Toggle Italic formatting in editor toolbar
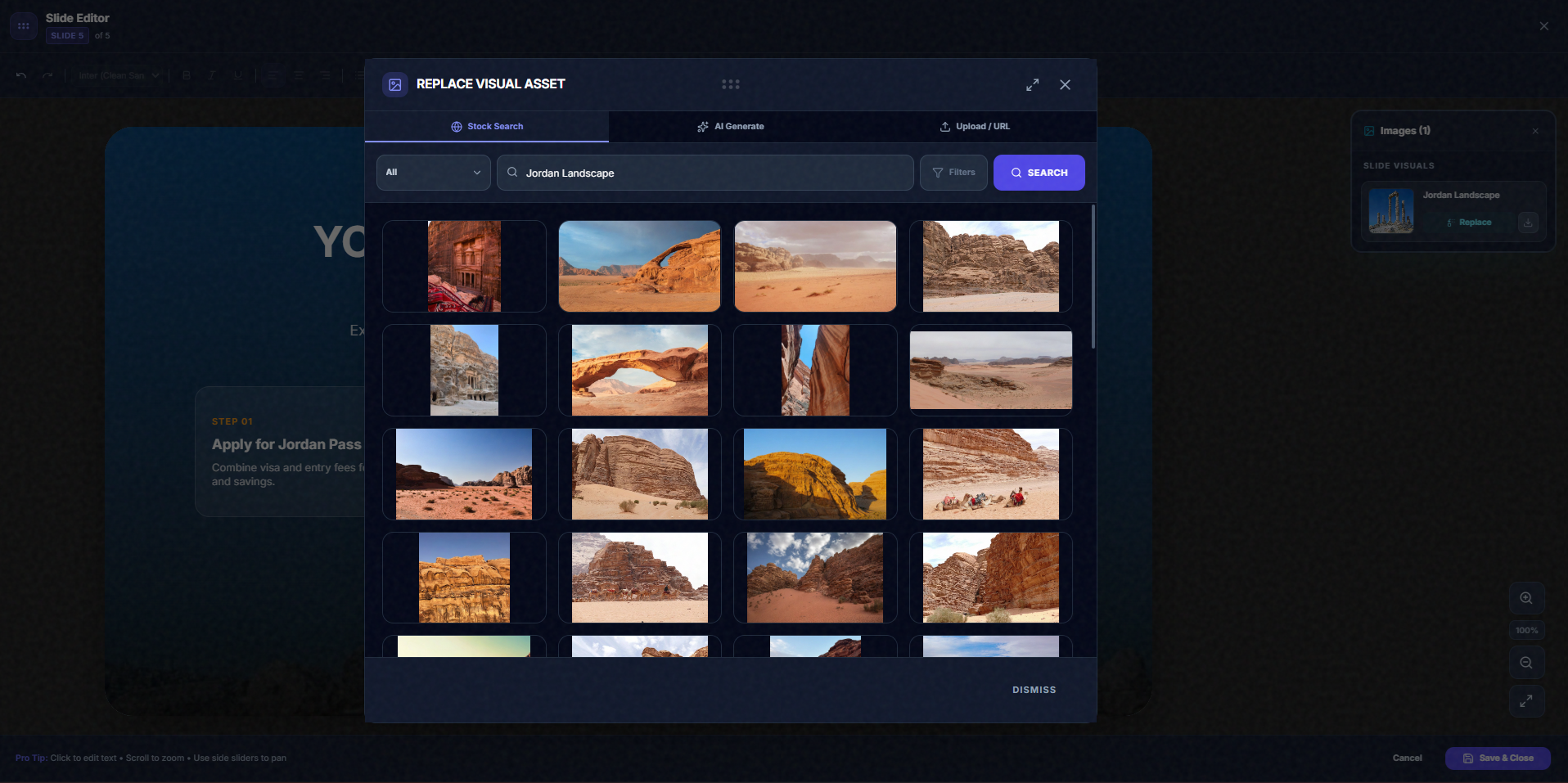 coord(211,75)
